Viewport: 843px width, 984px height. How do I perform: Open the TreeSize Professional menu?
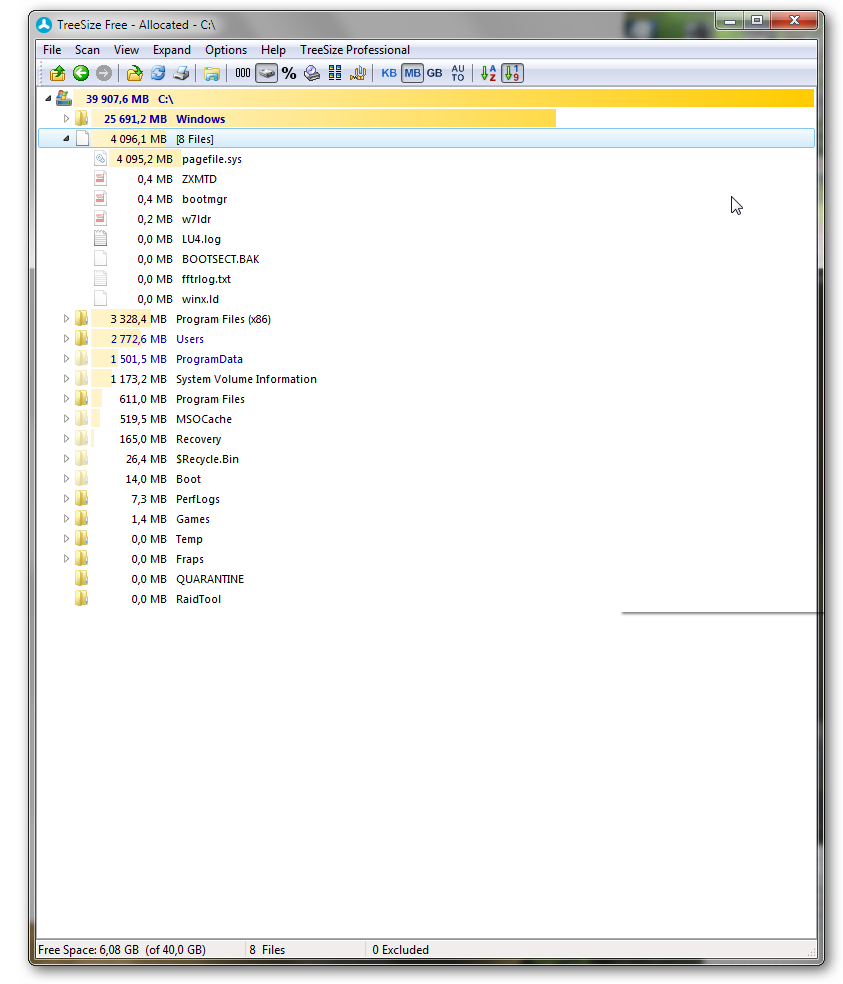(x=355, y=50)
